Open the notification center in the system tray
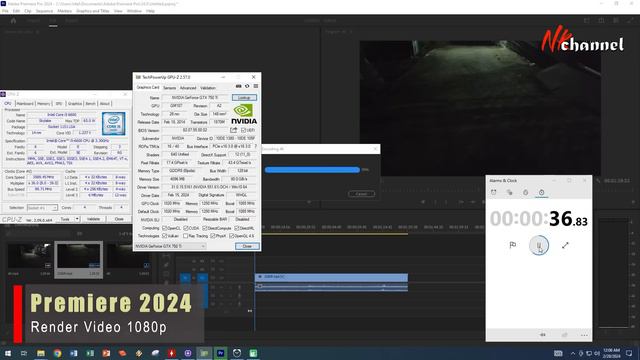 629,353
